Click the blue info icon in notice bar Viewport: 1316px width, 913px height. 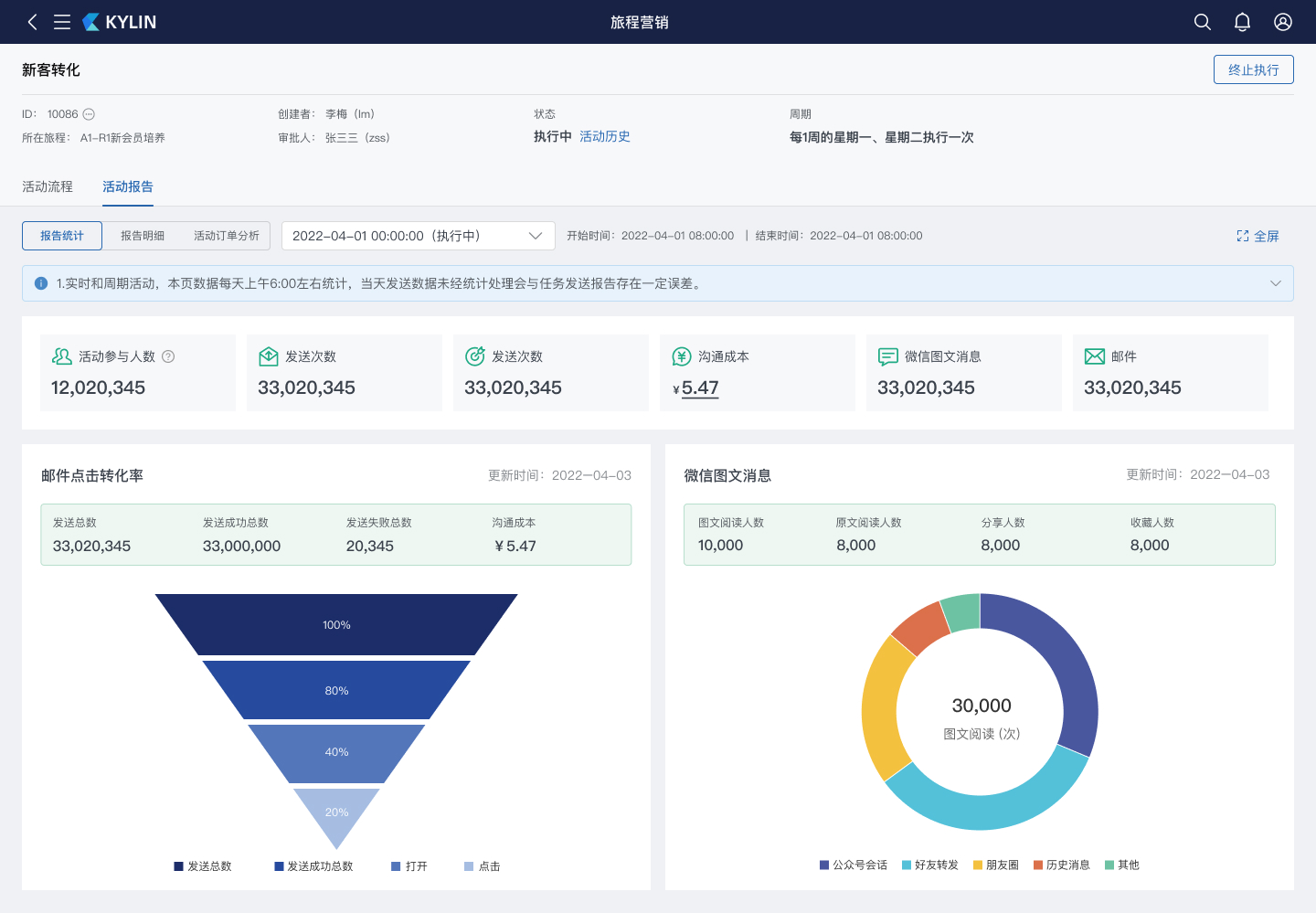[41, 283]
